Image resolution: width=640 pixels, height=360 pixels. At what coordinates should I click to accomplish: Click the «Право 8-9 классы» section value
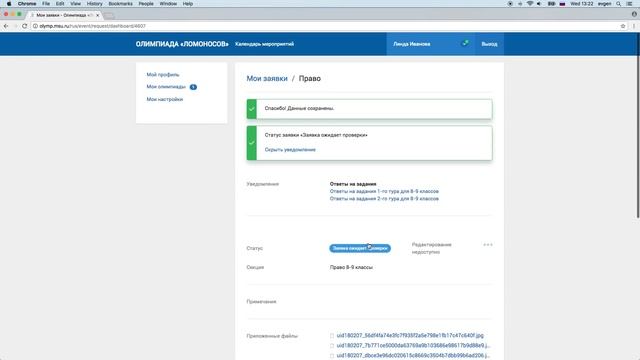(351, 267)
